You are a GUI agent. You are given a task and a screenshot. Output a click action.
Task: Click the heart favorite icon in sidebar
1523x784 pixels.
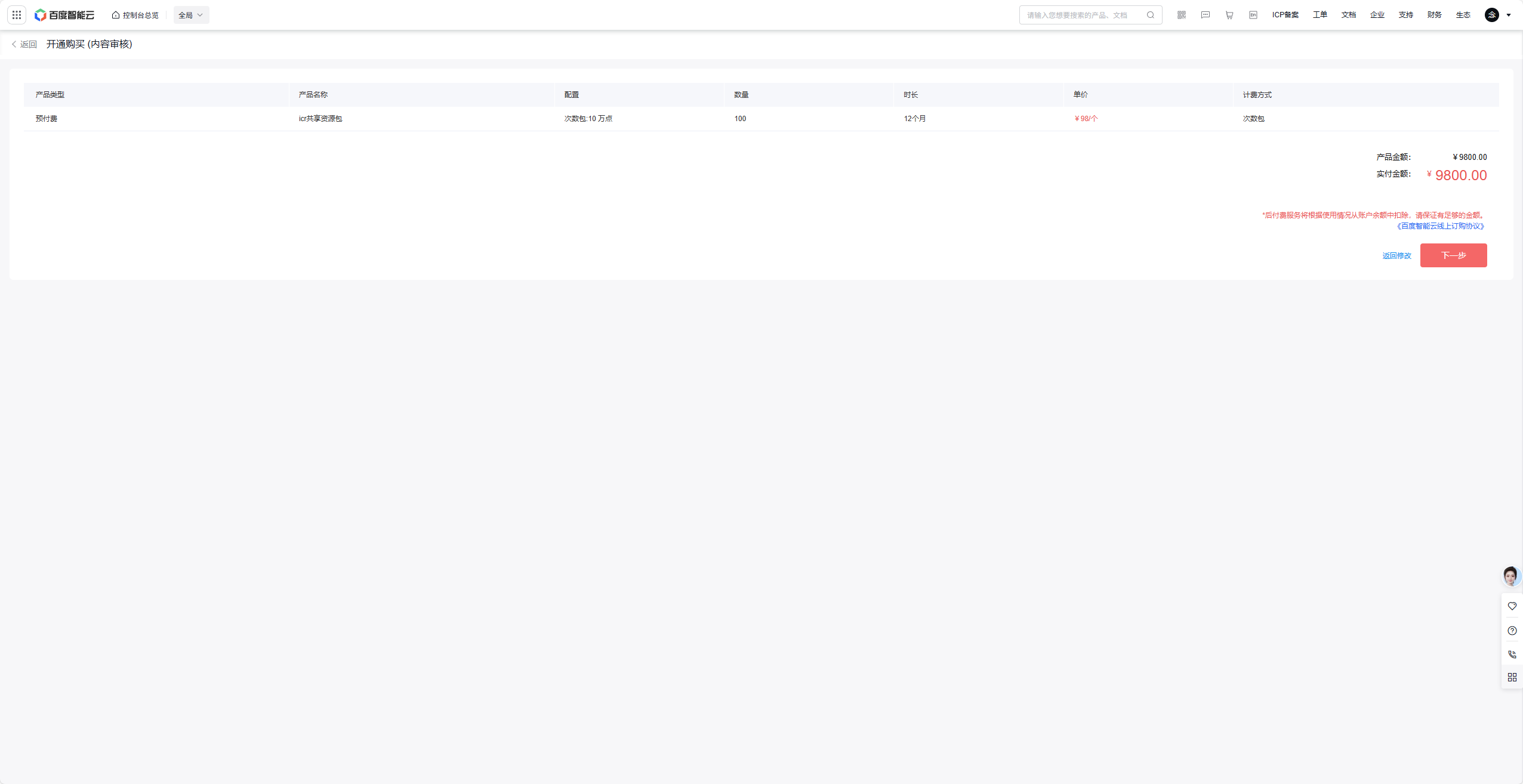pyautogui.click(x=1512, y=606)
